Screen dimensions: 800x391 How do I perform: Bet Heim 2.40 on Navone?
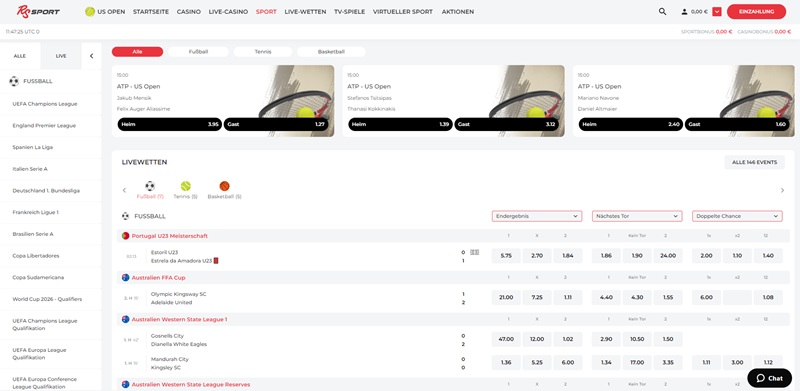coord(631,124)
